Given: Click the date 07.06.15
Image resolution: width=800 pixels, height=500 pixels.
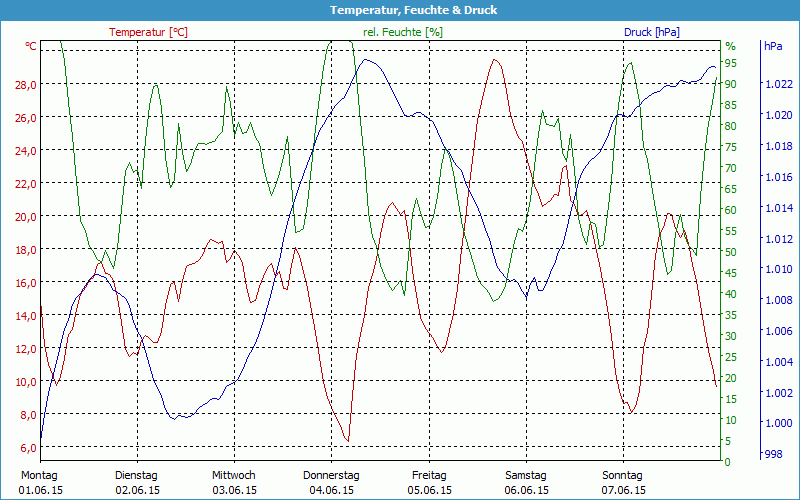Looking at the screenshot, I should click(x=623, y=491).
